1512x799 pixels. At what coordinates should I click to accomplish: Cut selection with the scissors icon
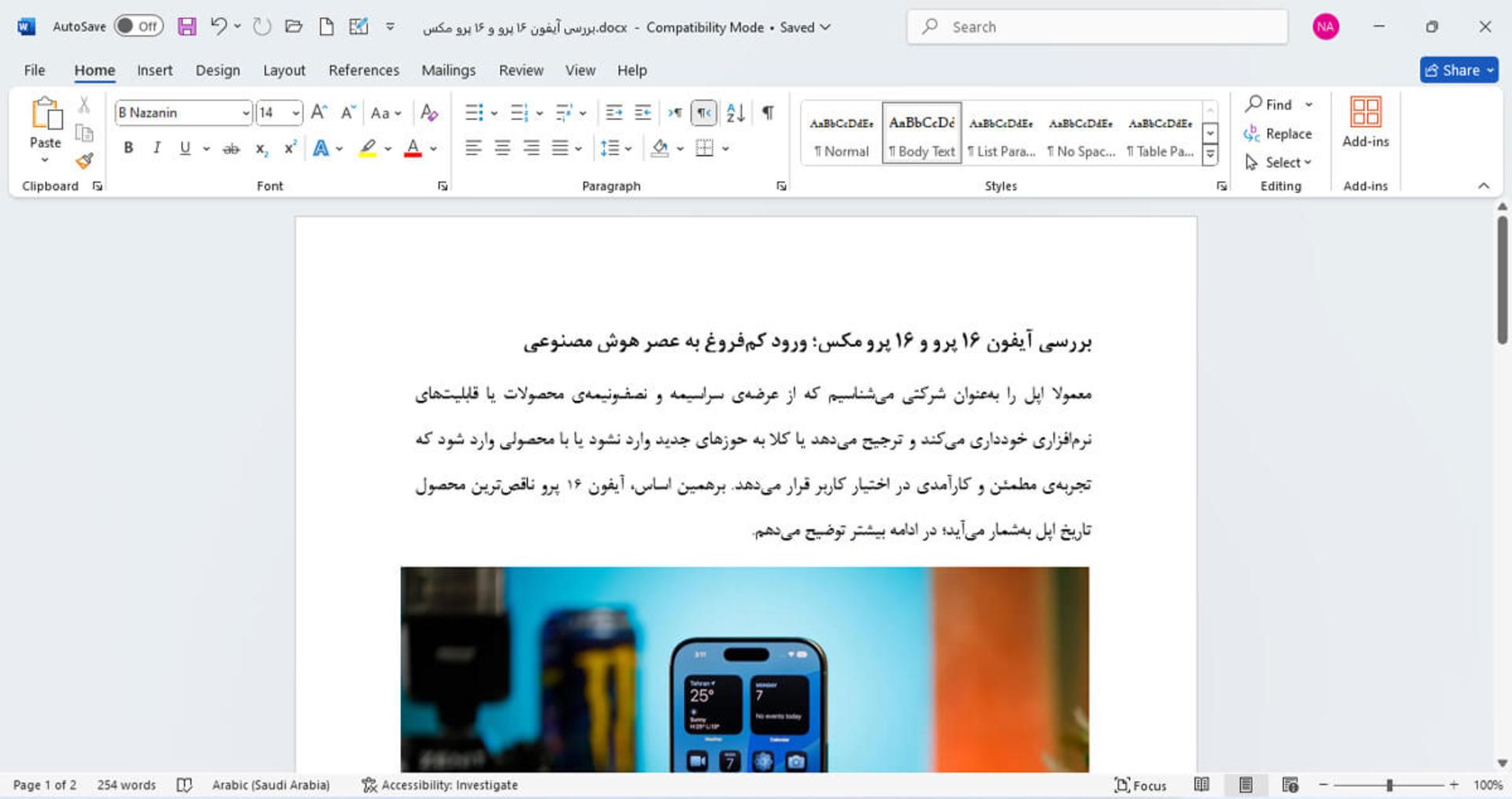point(84,105)
